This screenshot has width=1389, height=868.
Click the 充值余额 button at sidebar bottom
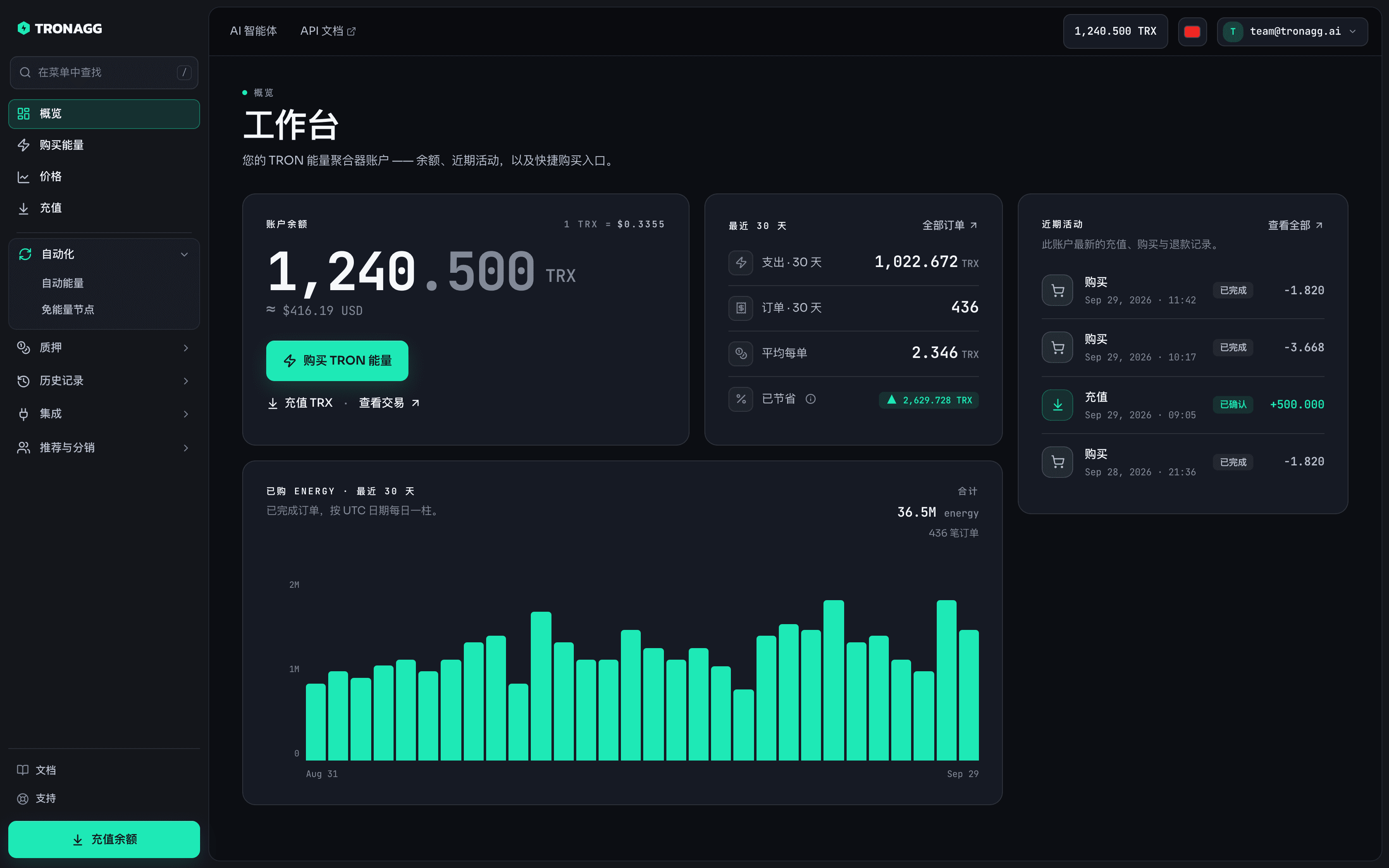[x=104, y=839]
